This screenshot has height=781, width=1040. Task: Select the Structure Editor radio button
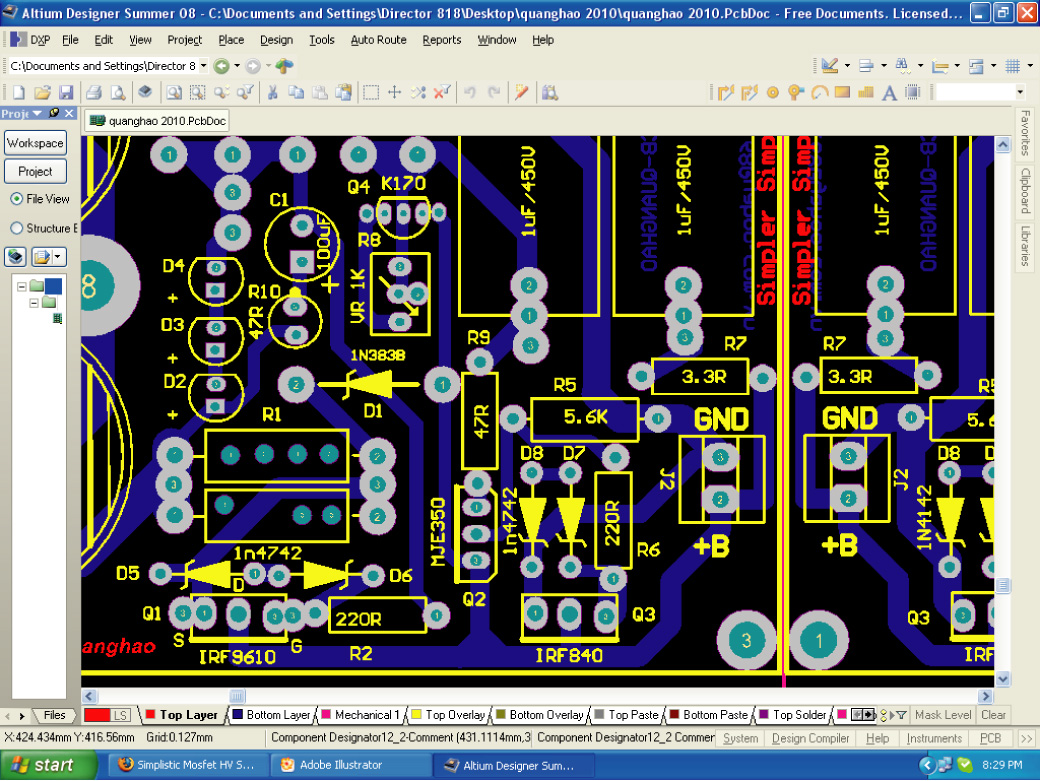tap(17, 228)
